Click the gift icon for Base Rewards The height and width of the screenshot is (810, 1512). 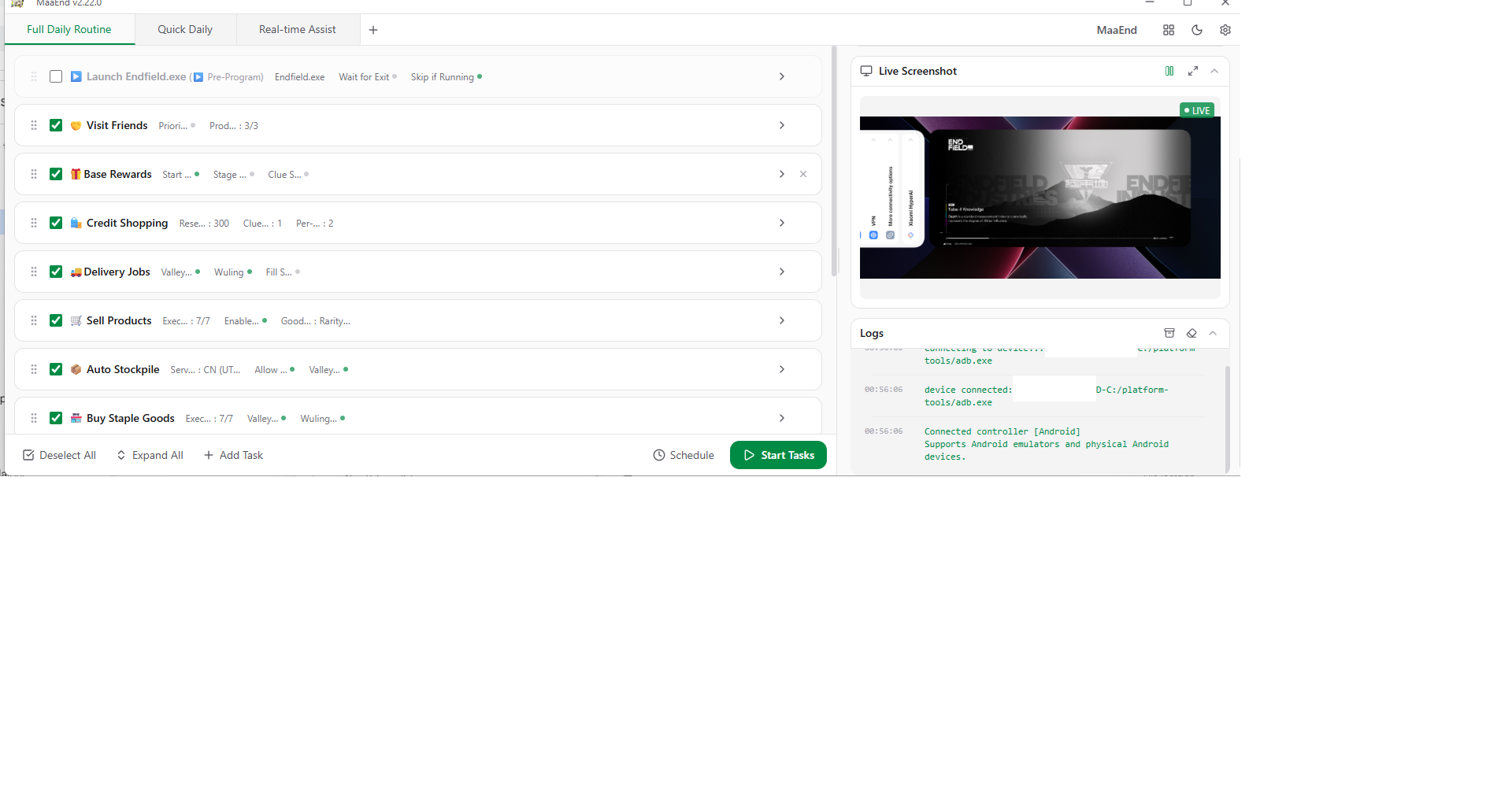coord(76,174)
